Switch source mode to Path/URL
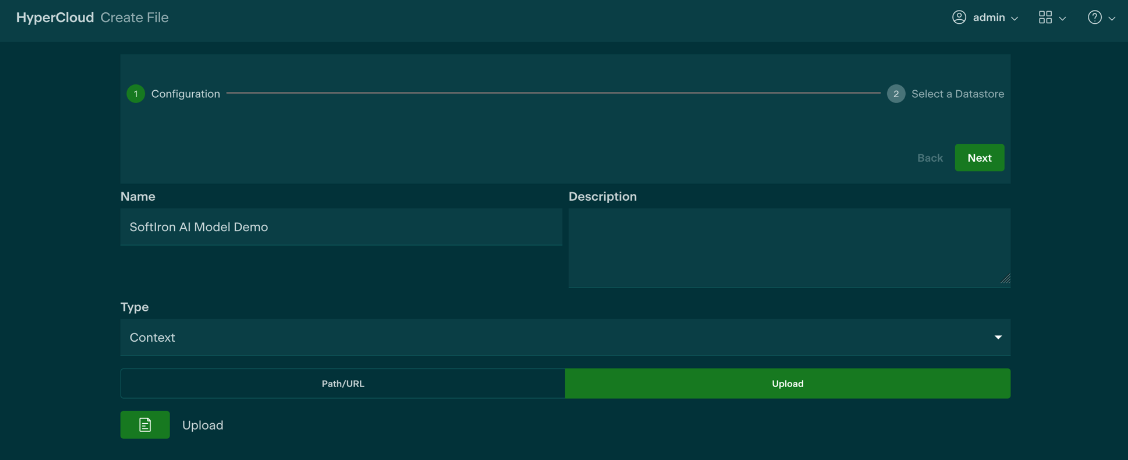1128x460 pixels. (x=342, y=384)
